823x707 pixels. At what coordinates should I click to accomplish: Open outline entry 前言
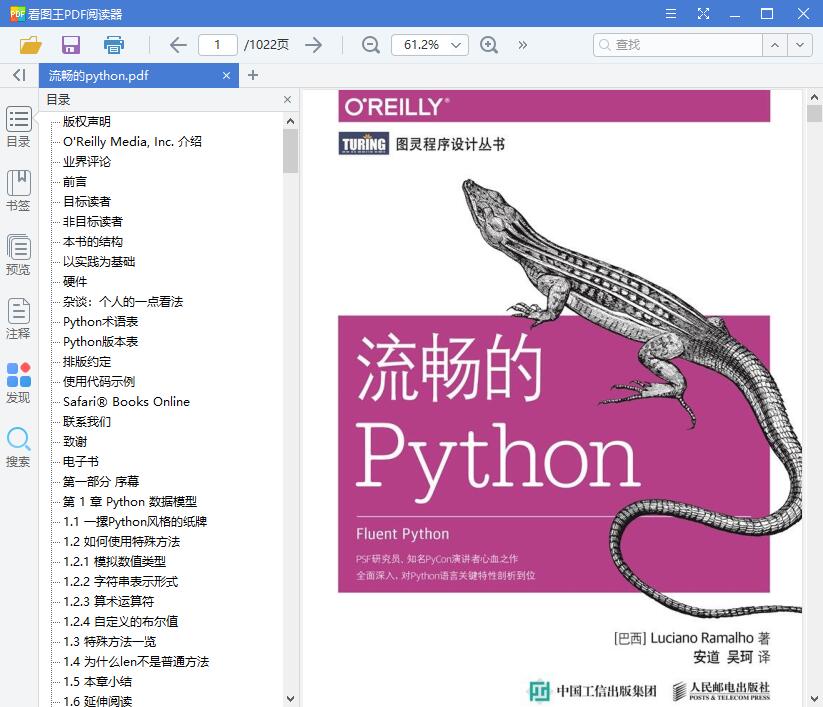[75, 182]
